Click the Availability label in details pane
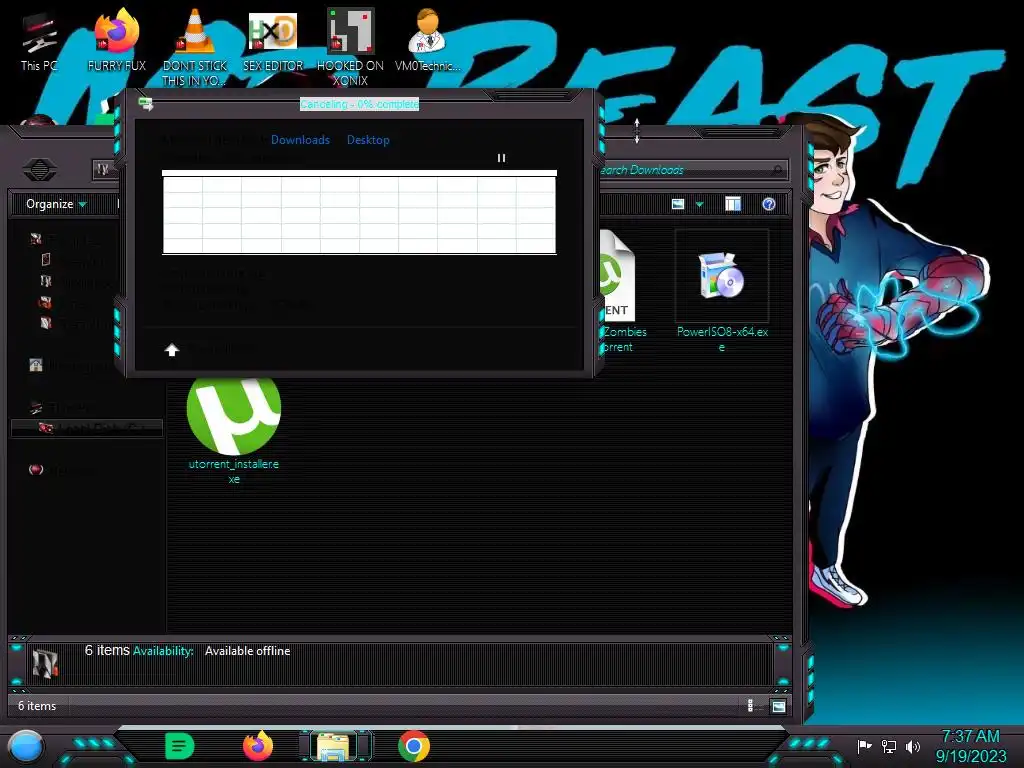Screen dimensions: 1024x768 pyautogui.click(x=163, y=651)
